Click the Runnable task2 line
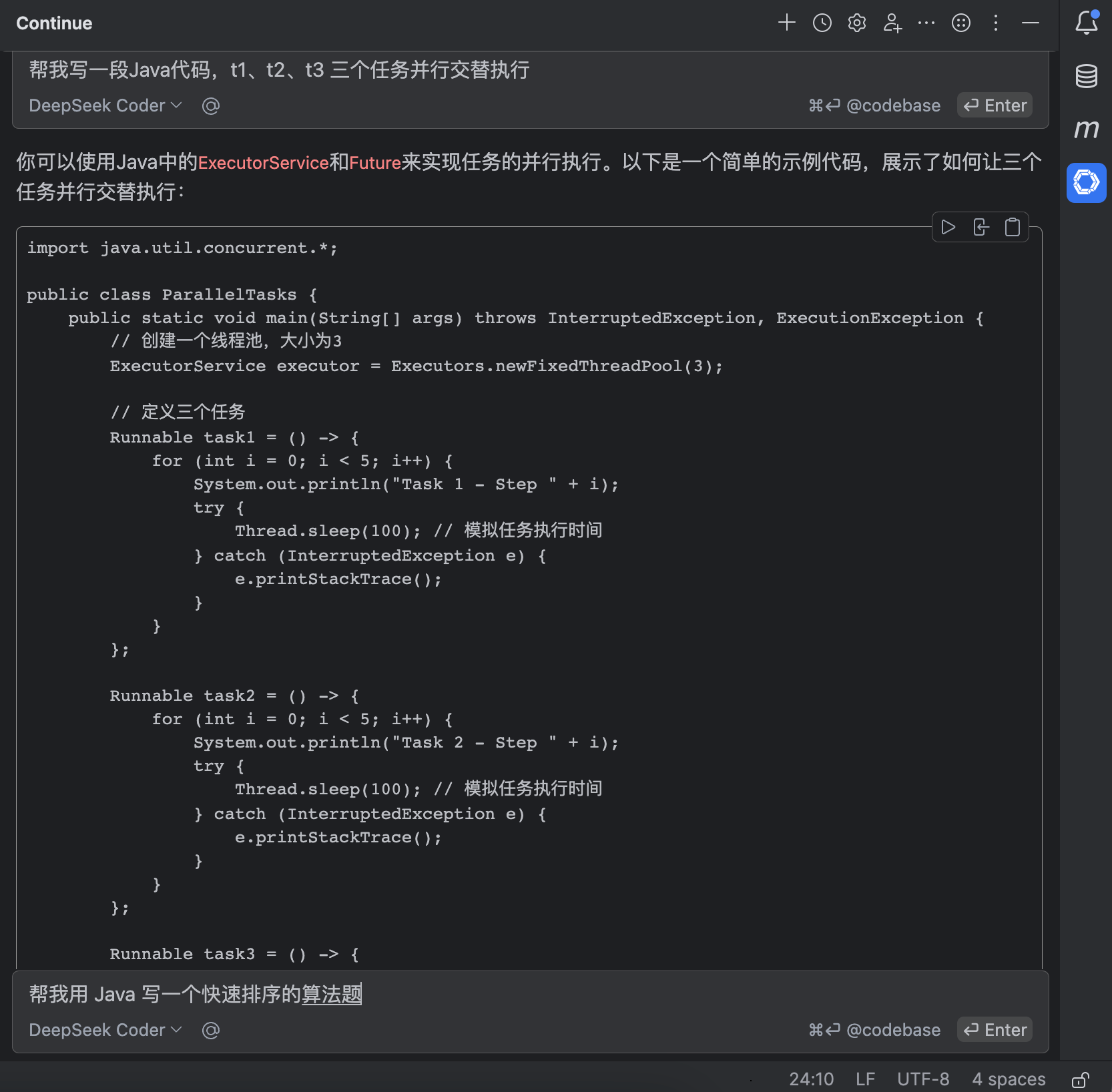This screenshot has height=1092, width=1112. tap(234, 696)
